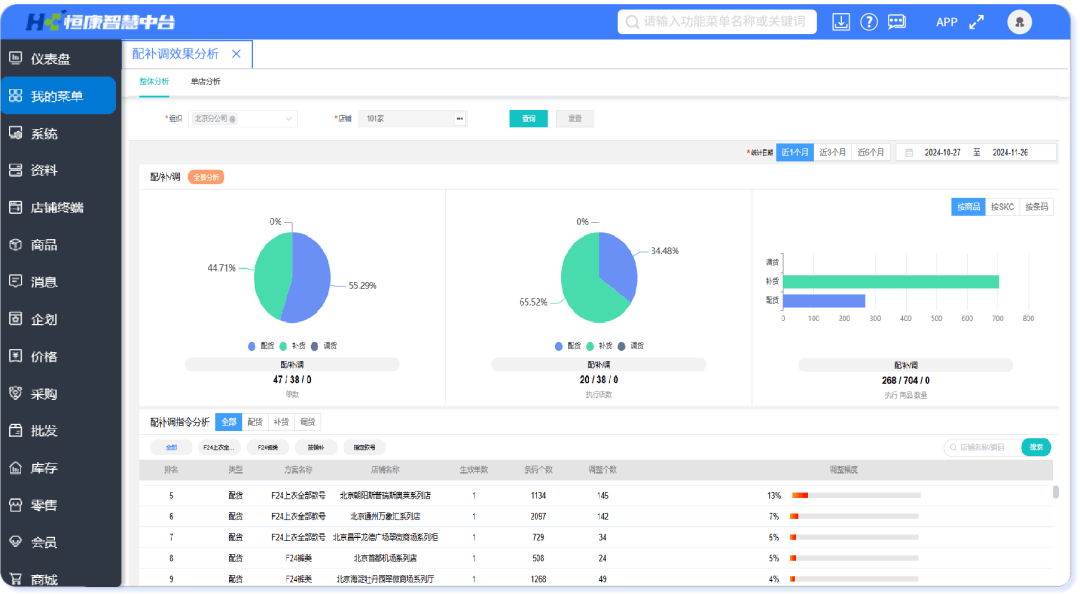Switch bar chart to 按SKC view
Image resolution: width=1080 pixels, height=596 pixels.
(1002, 207)
